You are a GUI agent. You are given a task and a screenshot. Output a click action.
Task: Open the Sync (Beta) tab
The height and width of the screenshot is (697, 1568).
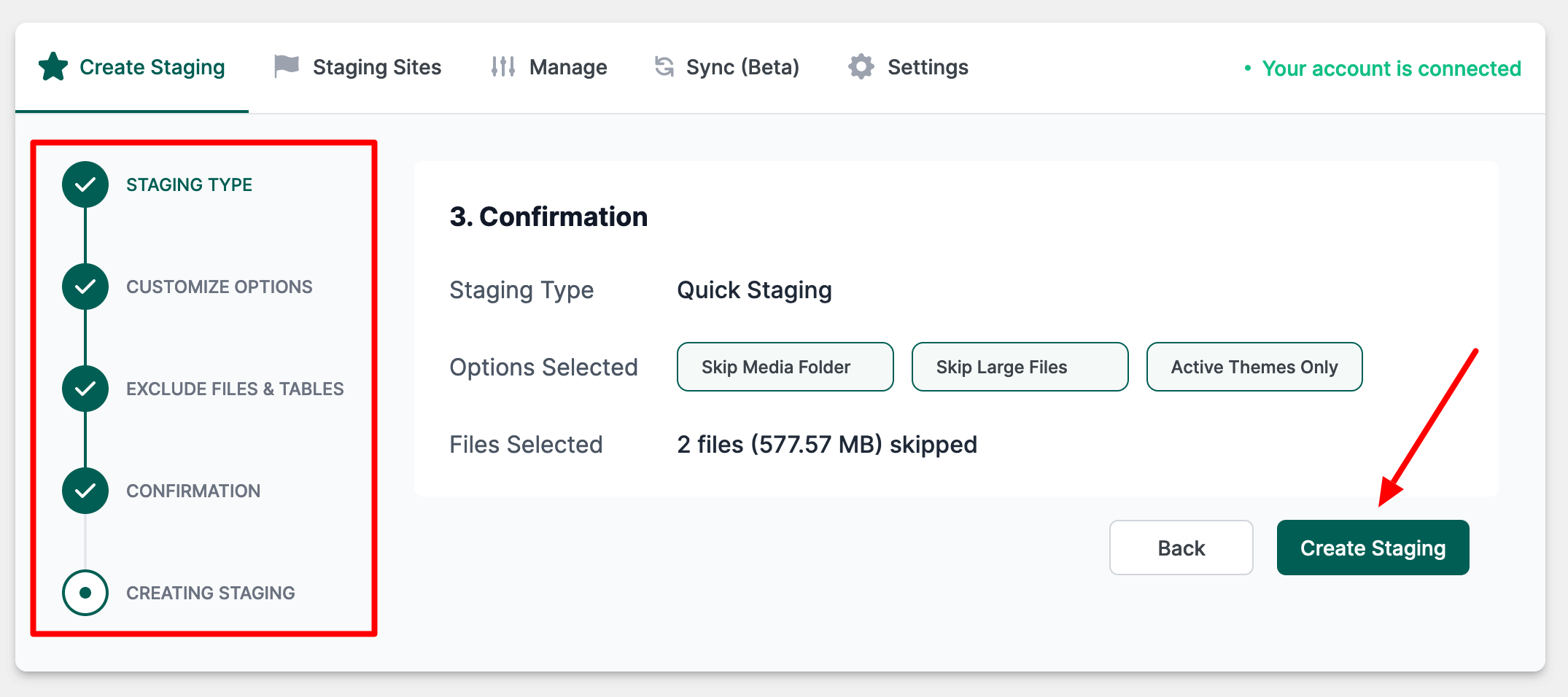[742, 67]
